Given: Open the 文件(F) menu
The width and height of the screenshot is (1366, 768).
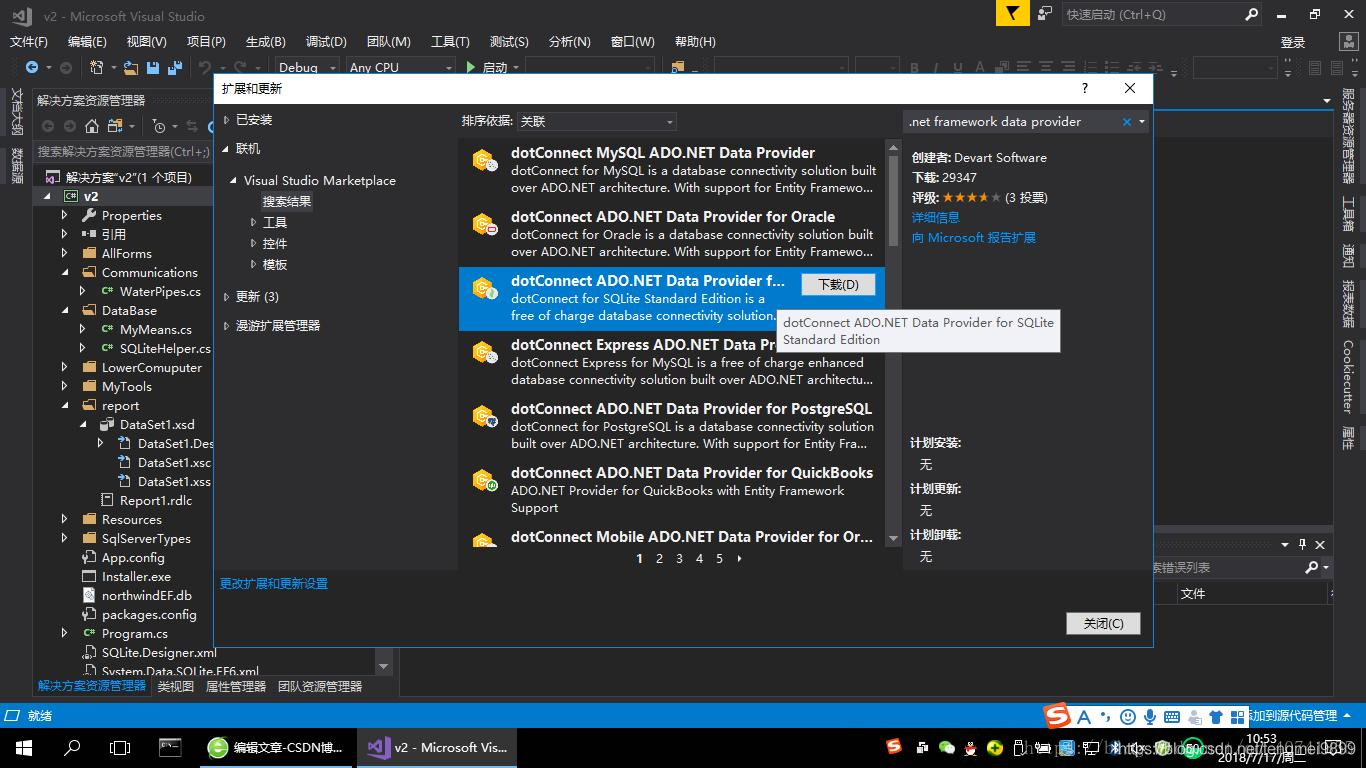Looking at the screenshot, I should (29, 41).
